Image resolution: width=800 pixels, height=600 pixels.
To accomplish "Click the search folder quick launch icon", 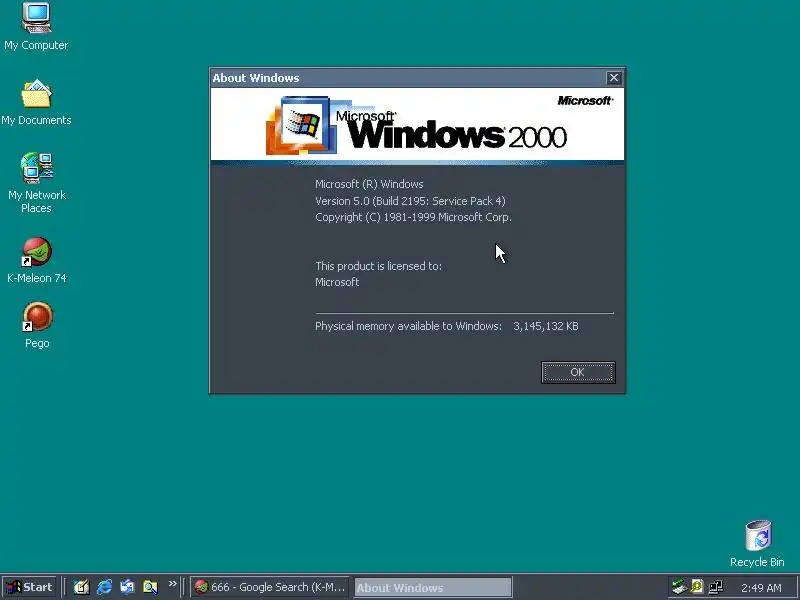I will pos(150,587).
